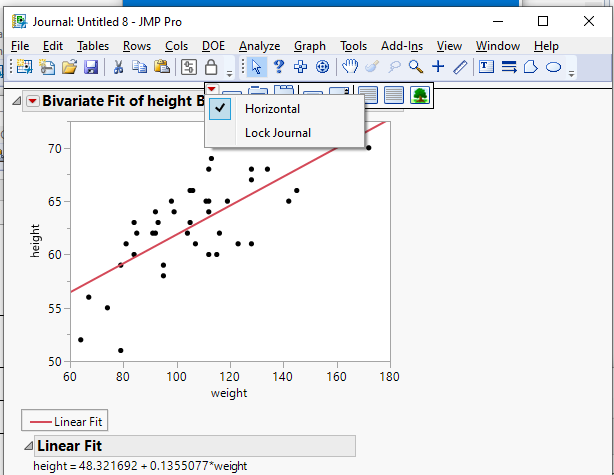The width and height of the screenshot is (614, 475).
Task: Click the Lock padlock toolbar icon
Action: (211, 67)
